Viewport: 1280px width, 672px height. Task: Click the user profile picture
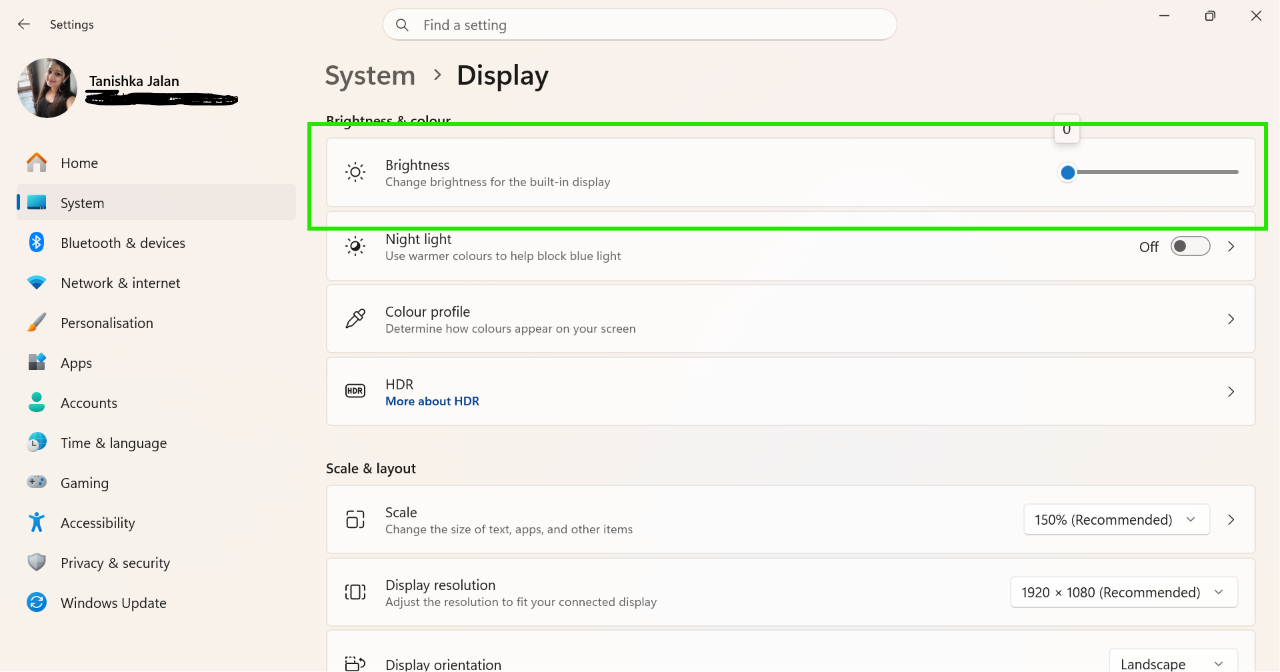(x=47, y=88)
